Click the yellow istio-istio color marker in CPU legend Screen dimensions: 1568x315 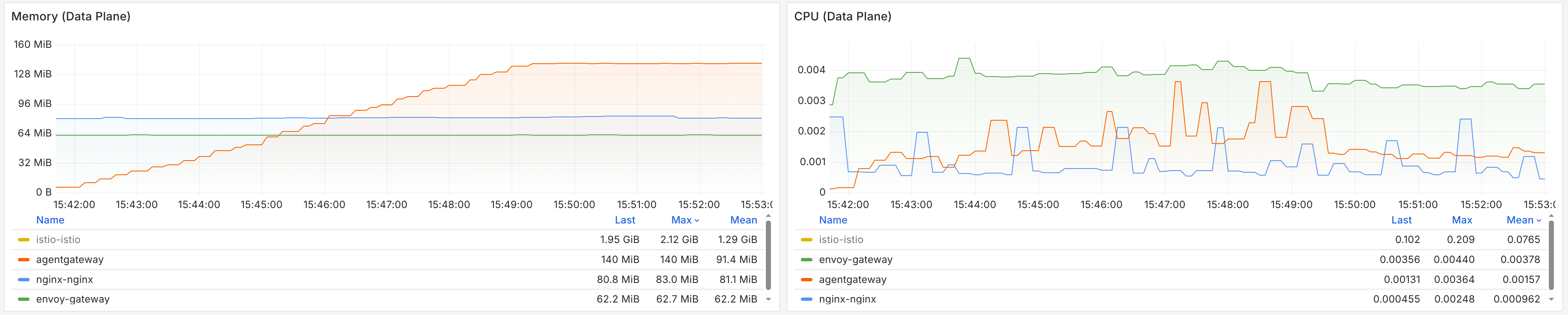[807, 239]
